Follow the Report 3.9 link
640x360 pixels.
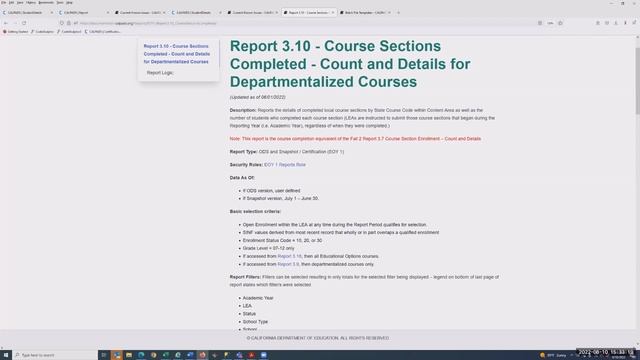coord(288,264)
